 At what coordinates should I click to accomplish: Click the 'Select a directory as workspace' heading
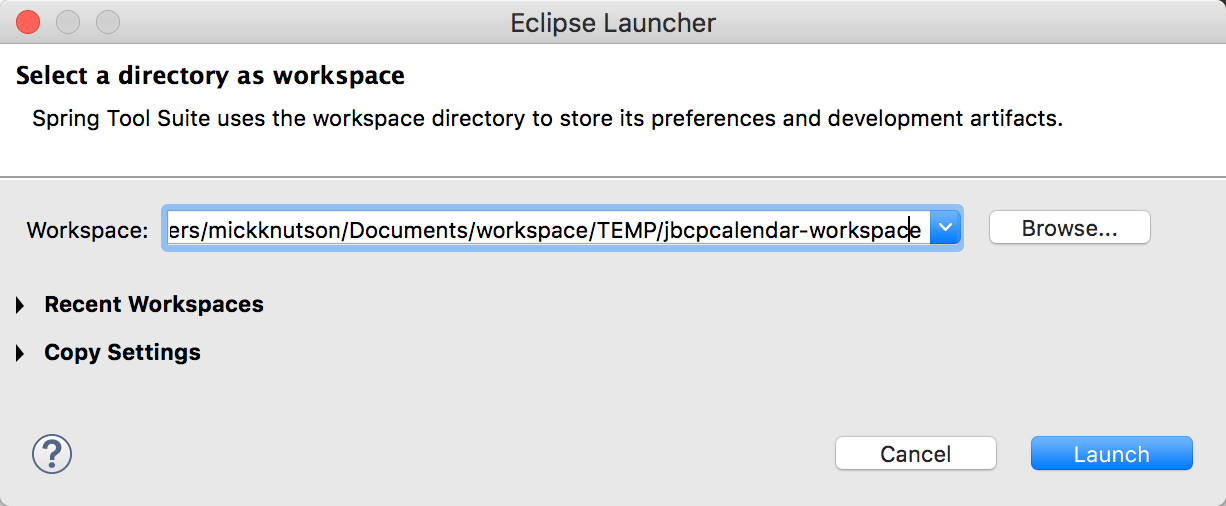pos(210,75)
